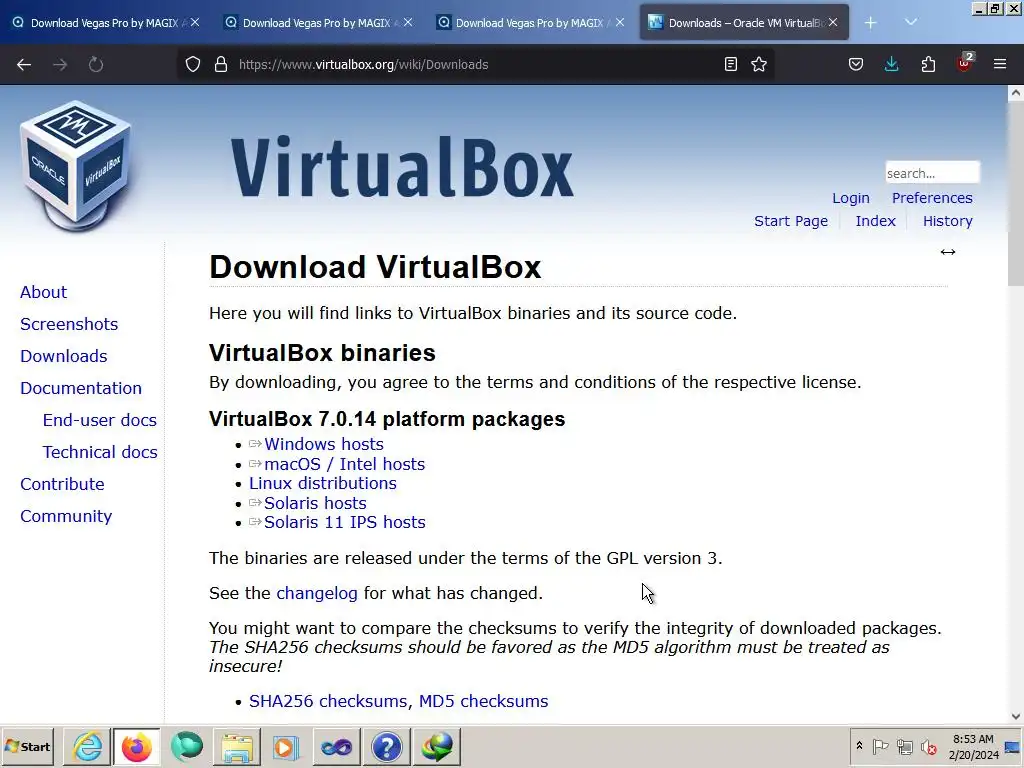Screen dimensions: 1024x768
Task: Click the padlock site security icon
Action: click(221, 64)
